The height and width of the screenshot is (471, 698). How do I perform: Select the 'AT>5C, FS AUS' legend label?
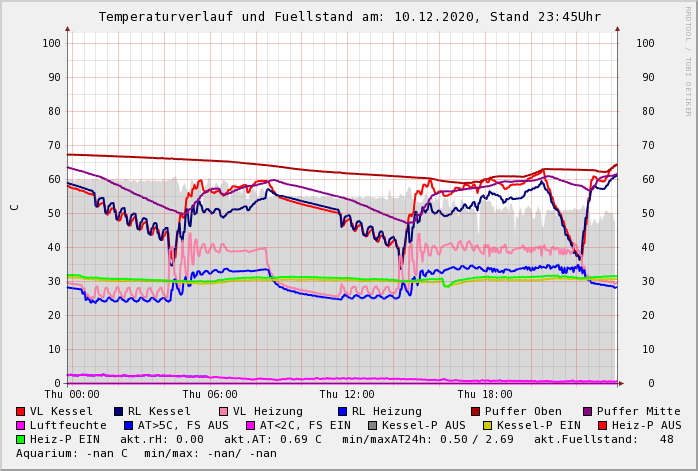(x=183, y=425)
